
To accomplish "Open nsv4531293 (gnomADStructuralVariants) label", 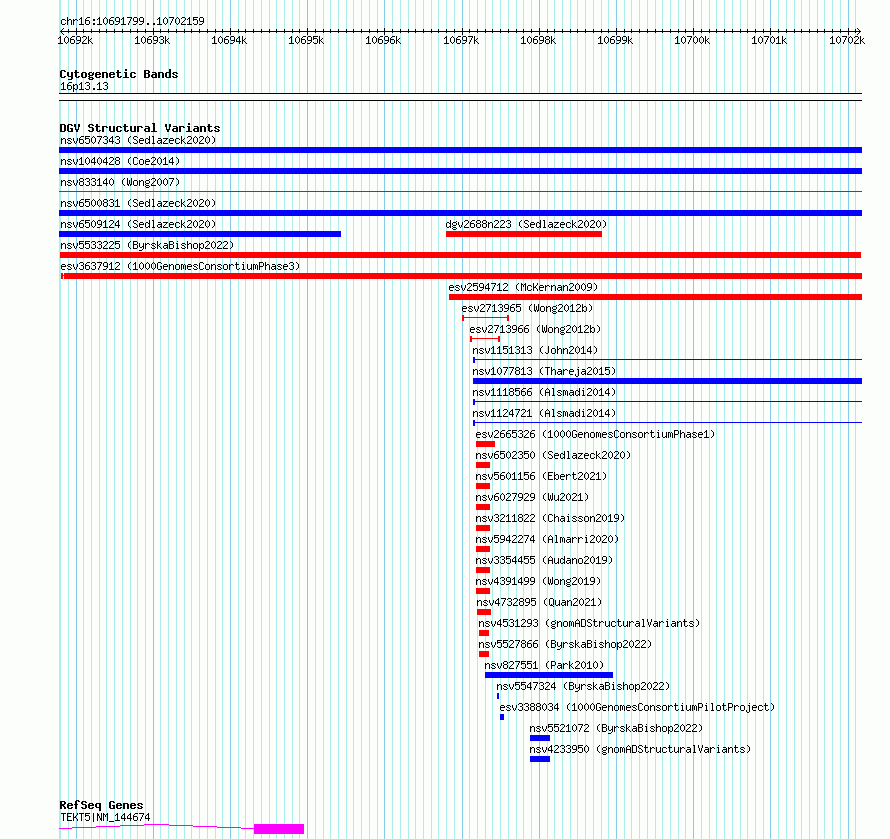I will 589,623.
